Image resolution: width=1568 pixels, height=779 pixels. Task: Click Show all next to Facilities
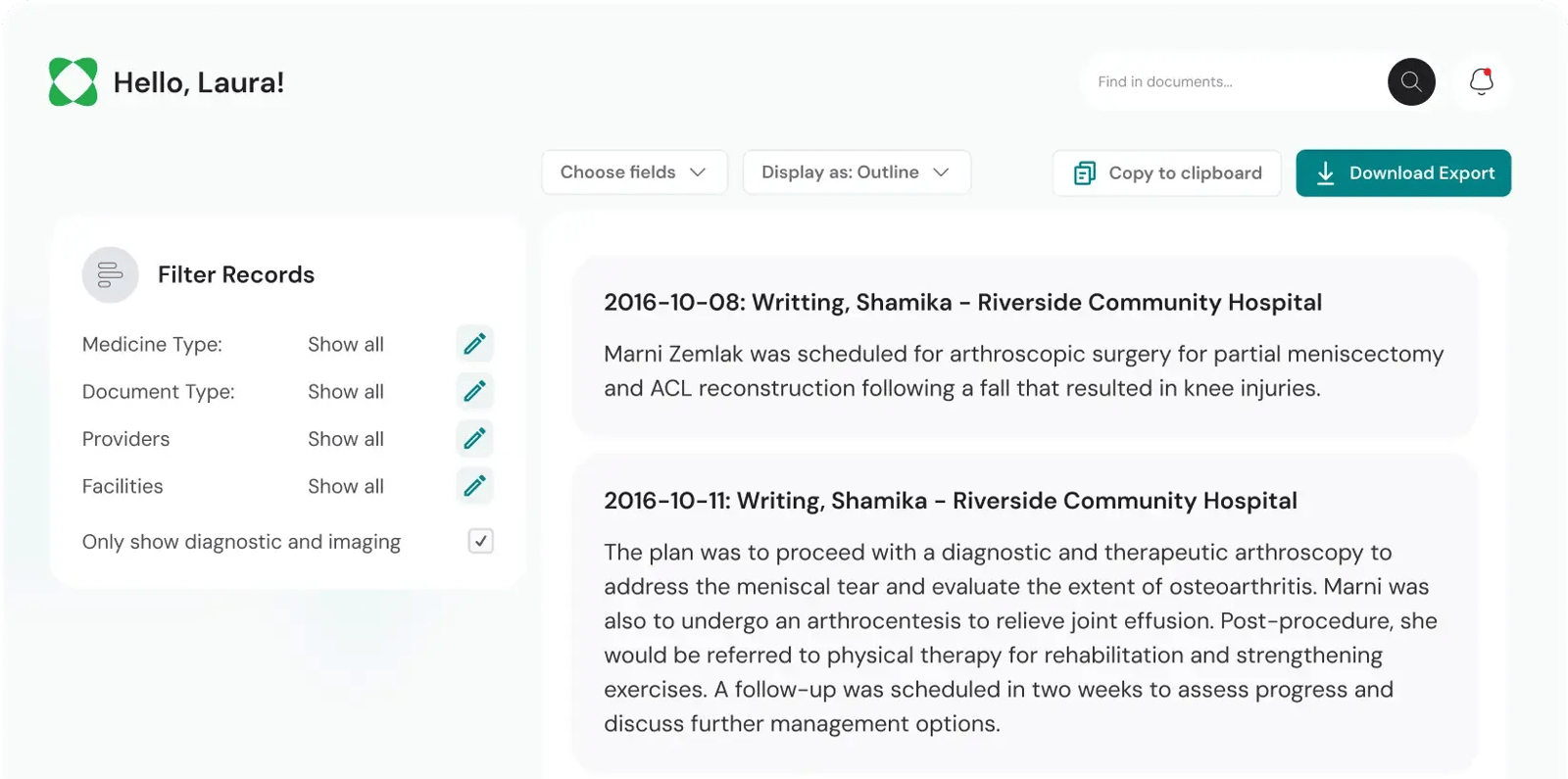click(346, 486)
